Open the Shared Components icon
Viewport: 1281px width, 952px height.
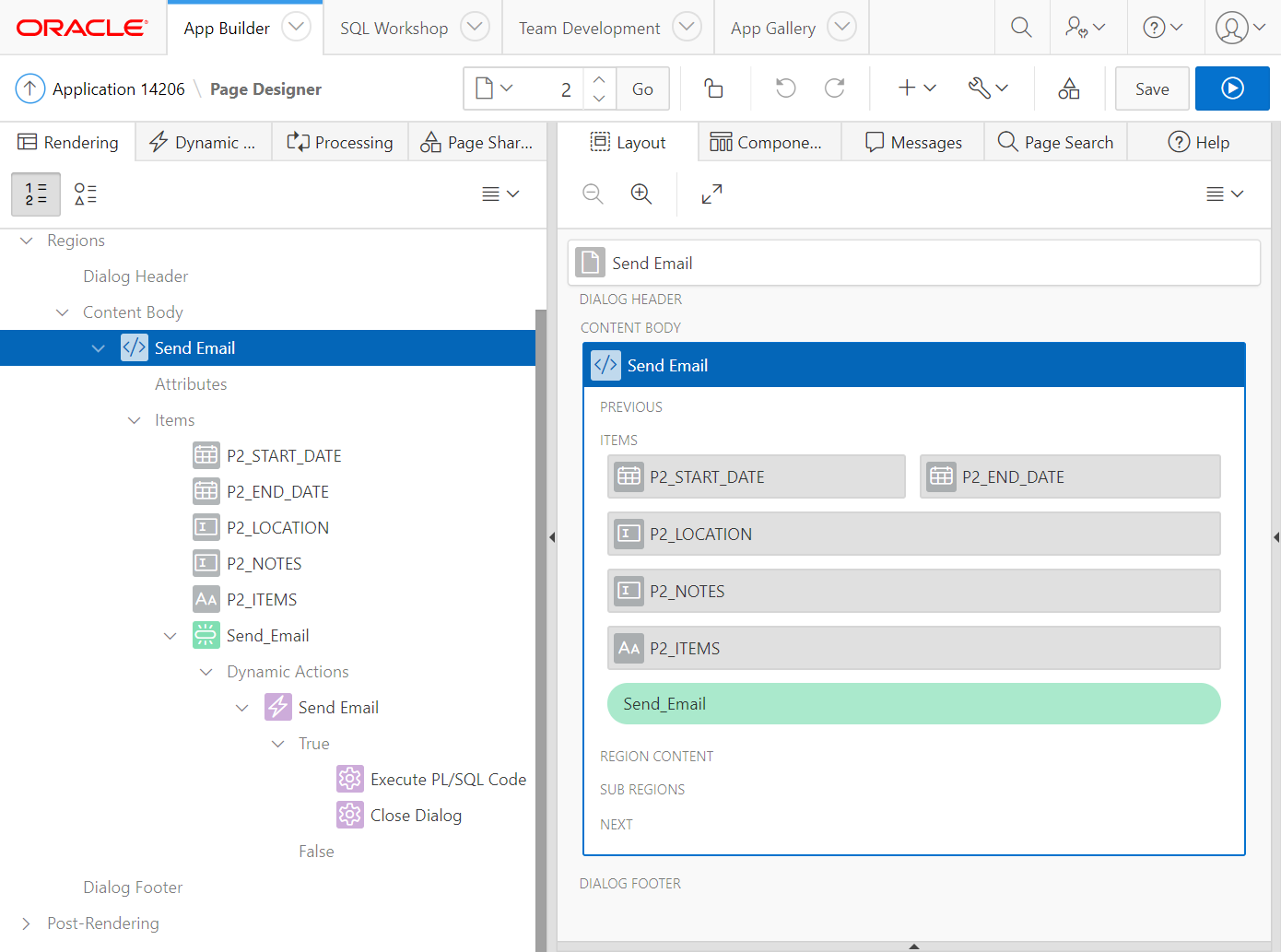click(x=1068, y=88)
